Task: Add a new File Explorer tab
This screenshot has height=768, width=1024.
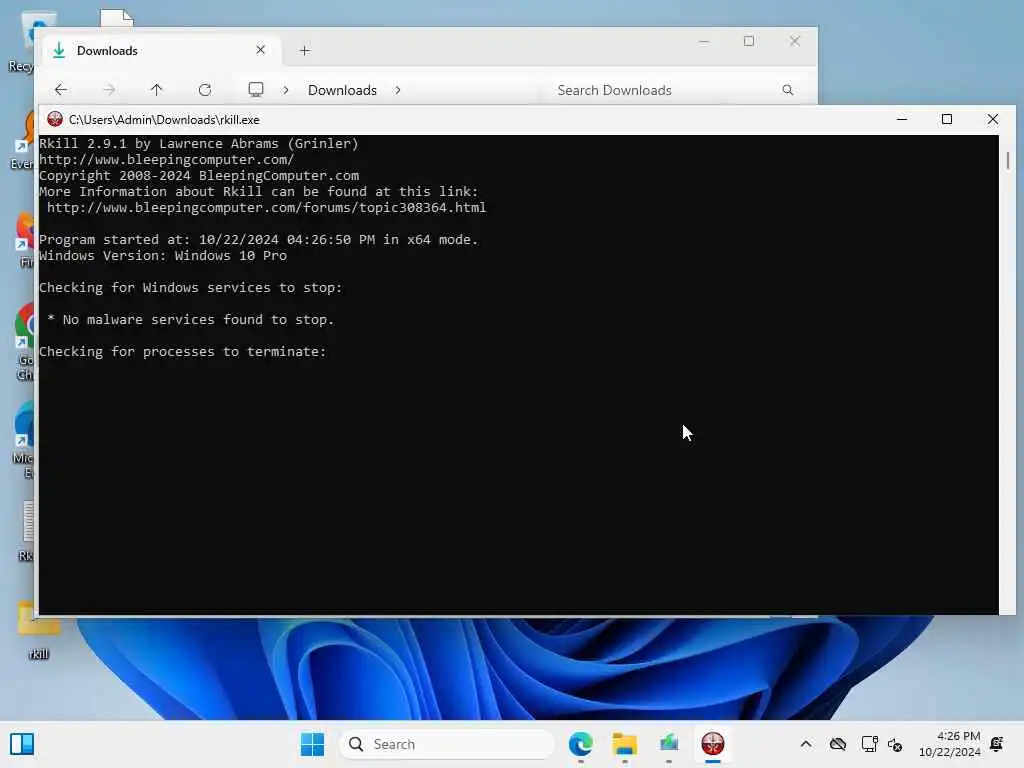Action: tap(305, 50)
